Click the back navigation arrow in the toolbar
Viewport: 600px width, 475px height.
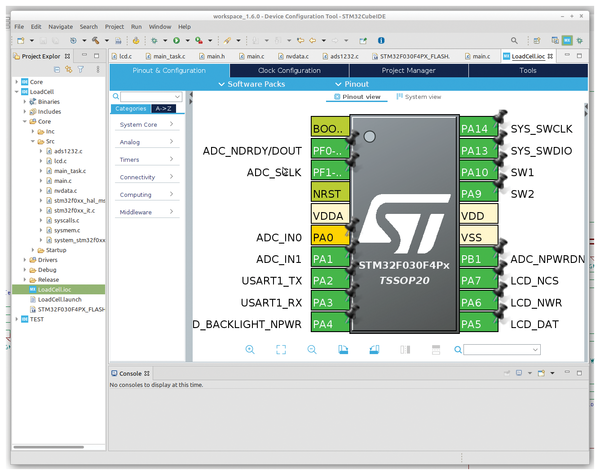pyautogui.click(x=313, y=40)
